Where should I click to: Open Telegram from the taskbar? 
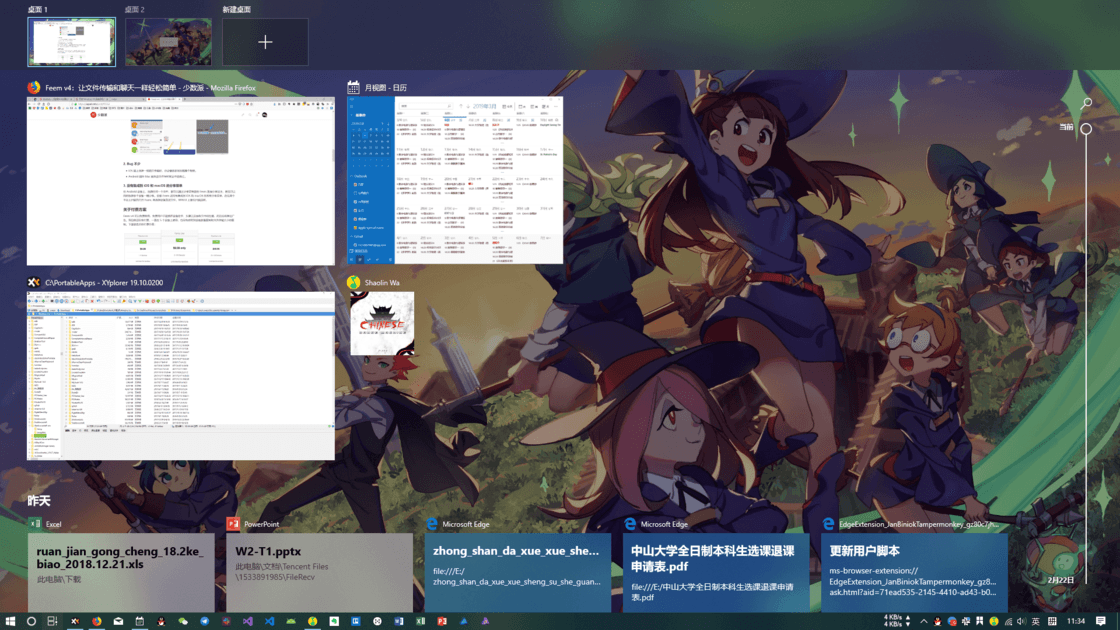(204, 621)
